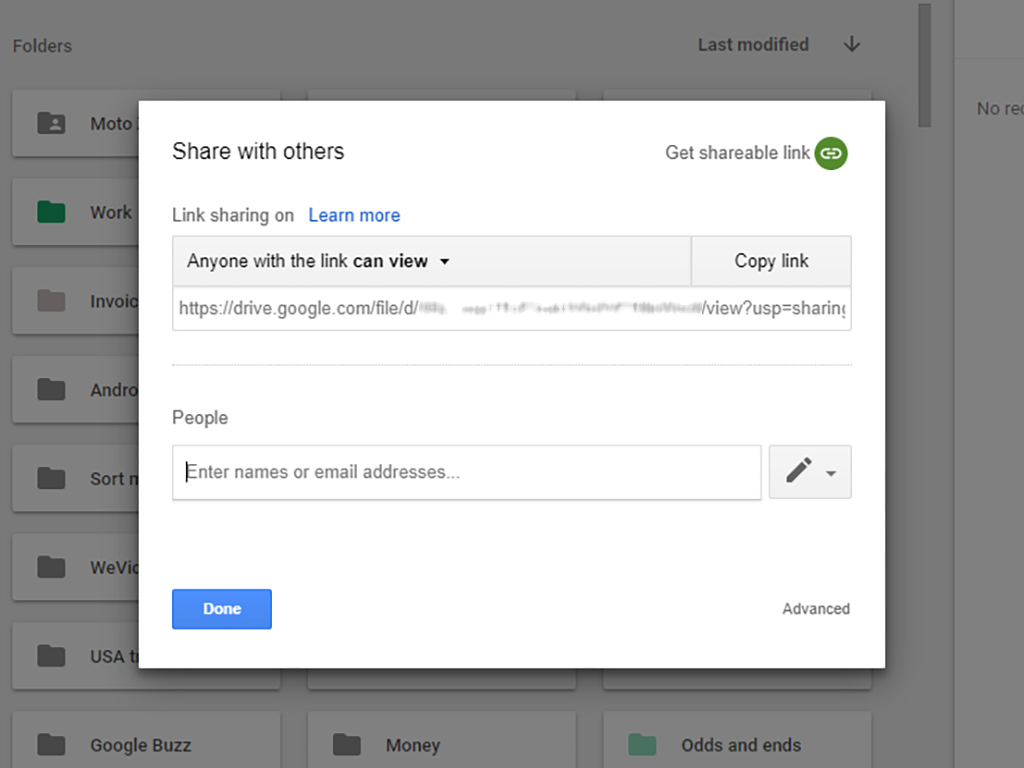Viewport: 1024px width, 768px height.
Task: Open Advanced sharing settings
Action: 816,609
